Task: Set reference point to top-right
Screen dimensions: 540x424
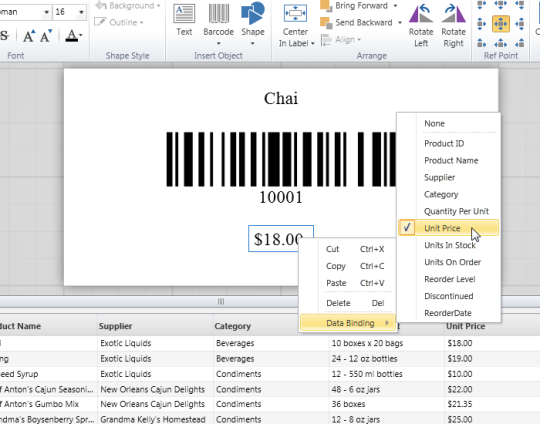Action: [520, 5]
